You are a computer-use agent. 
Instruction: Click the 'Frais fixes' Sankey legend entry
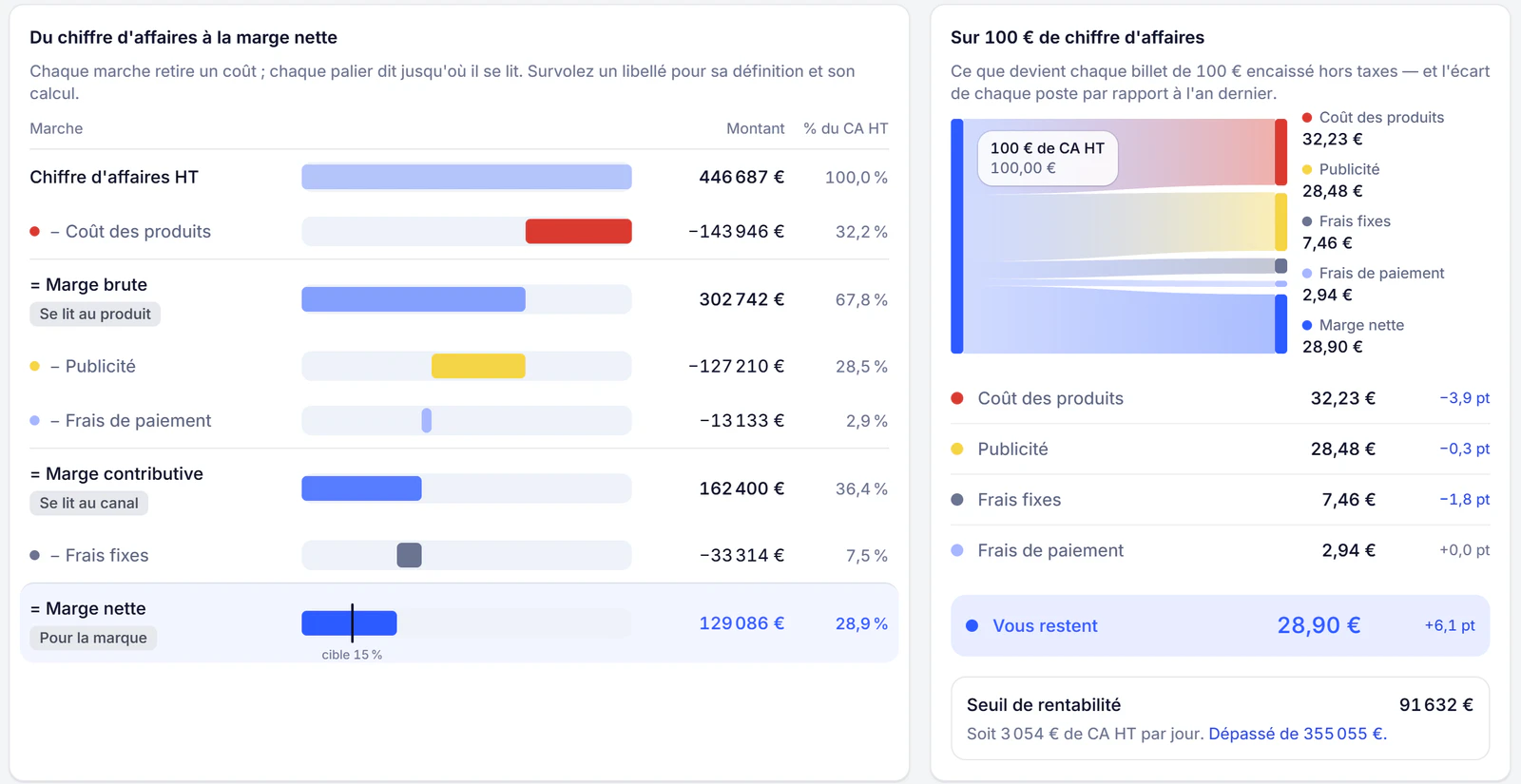(1346, 232)
